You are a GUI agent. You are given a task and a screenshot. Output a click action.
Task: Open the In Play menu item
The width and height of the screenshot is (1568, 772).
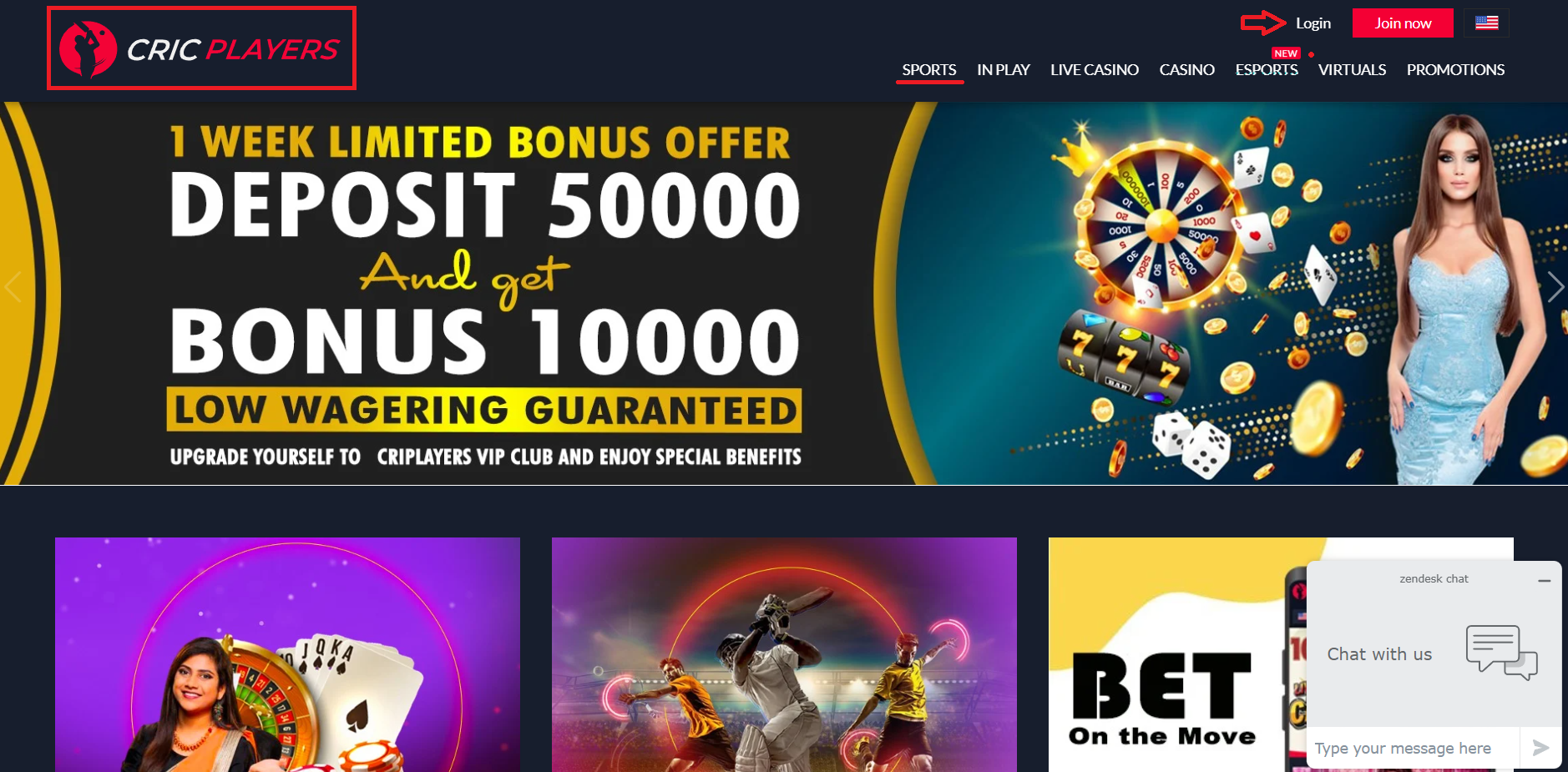pyautogui.click(x=1004, y=70)
